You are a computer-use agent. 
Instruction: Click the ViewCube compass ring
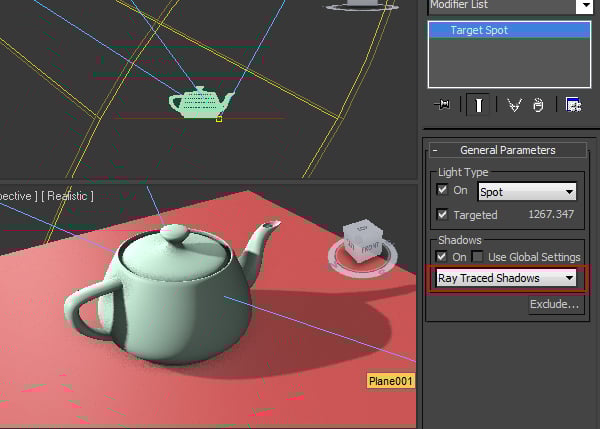click(x=362, y=269)
